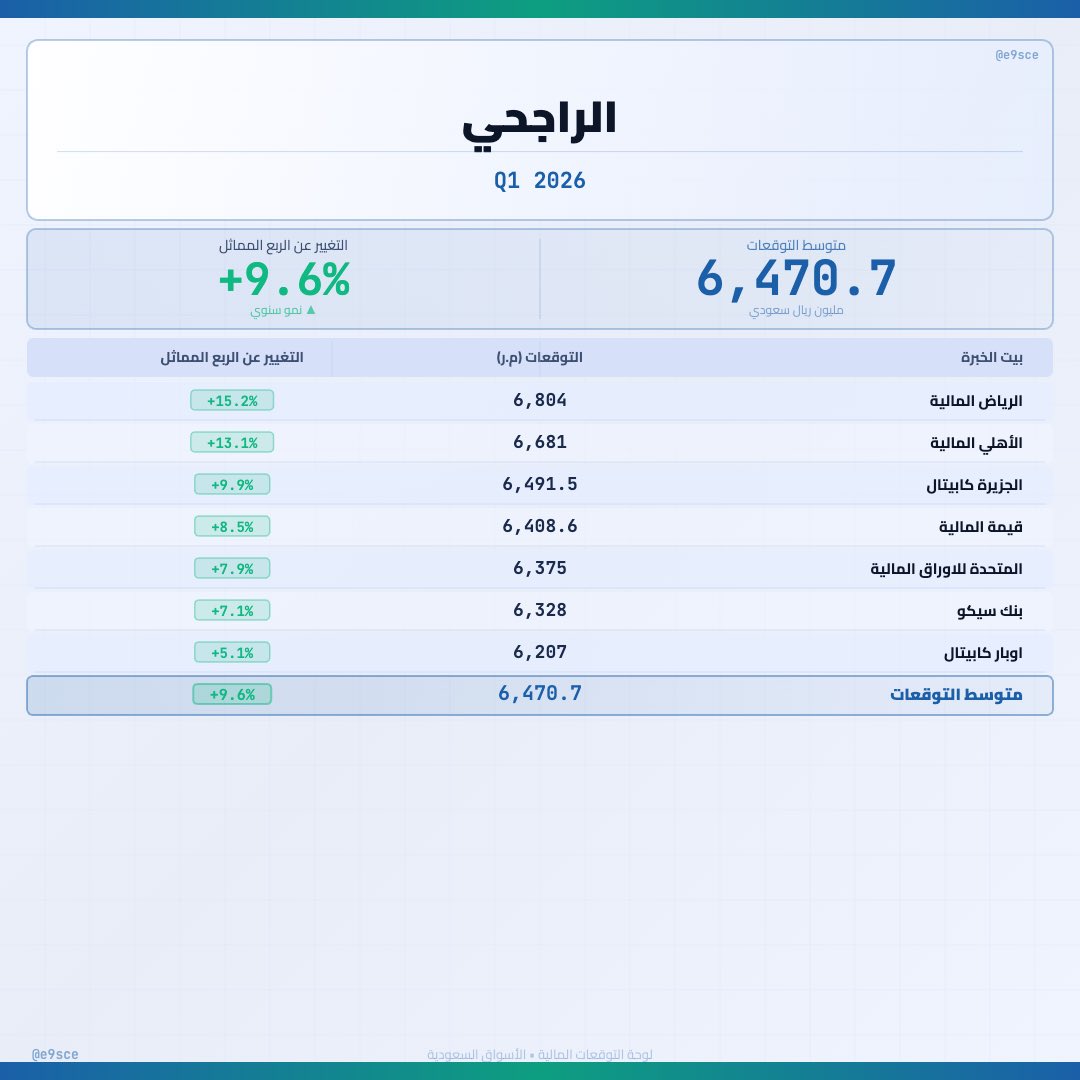The width and height of the screenshot is (1080, 1080).
Task: Select the الجزيرة كابيتال row name
Action: point(974,485)
